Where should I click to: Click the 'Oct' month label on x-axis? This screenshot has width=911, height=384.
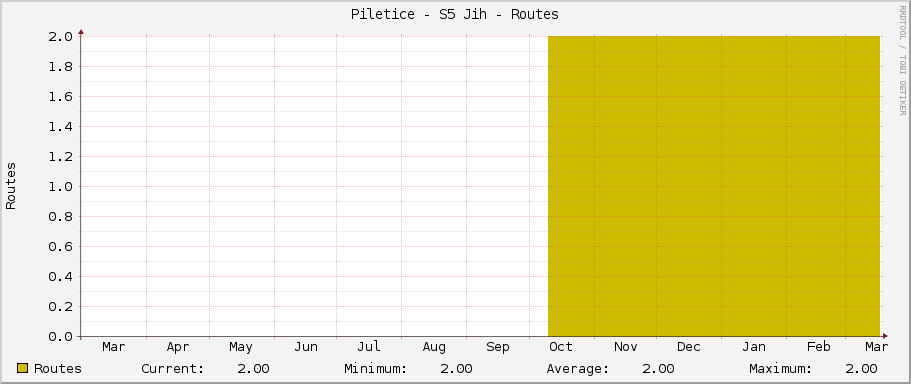click(561, 347)
